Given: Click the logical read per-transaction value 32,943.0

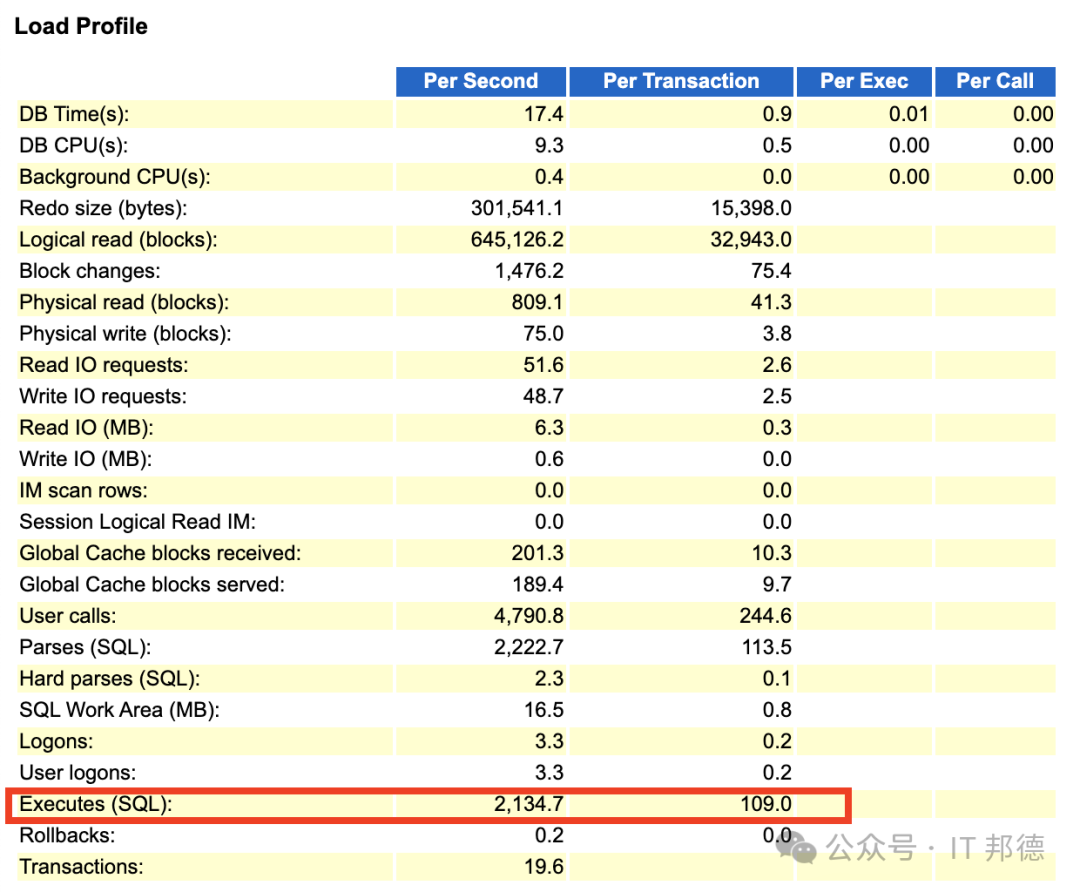Looking at the screenshot, I should point(751,240).
